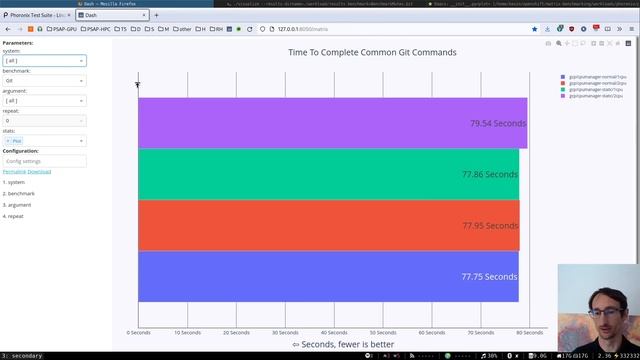Click the purple 79.54 Seconds bar
The image size is (640, 360).
pos(333,123)
